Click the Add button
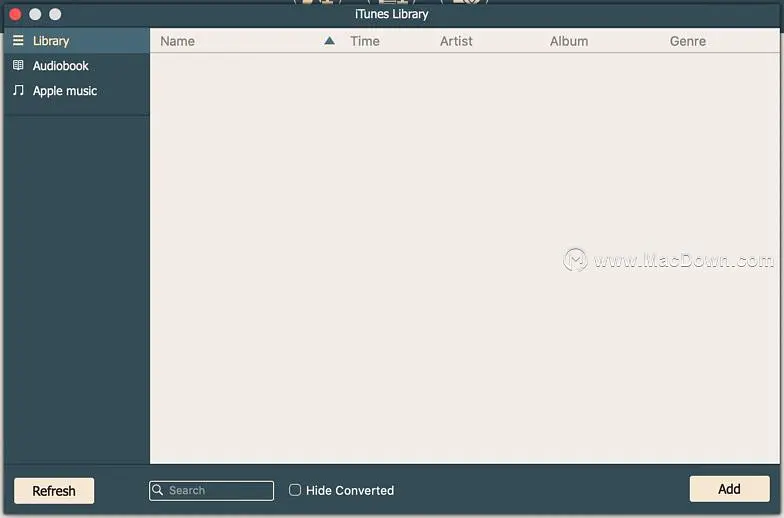Image resolution: width=784 pixels, height=518 pixels. click(730, 489)
